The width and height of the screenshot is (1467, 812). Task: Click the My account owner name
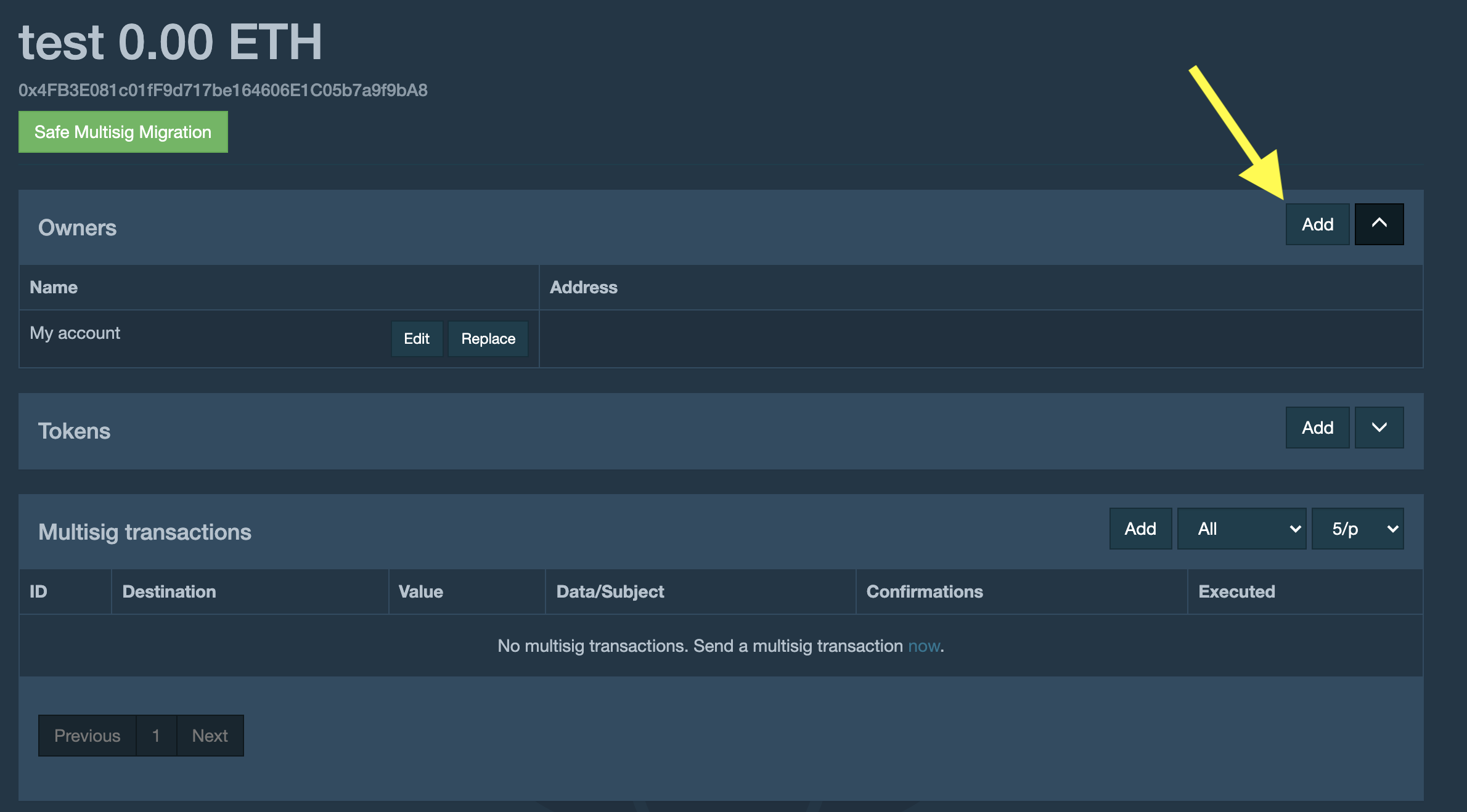coord(75,333)
